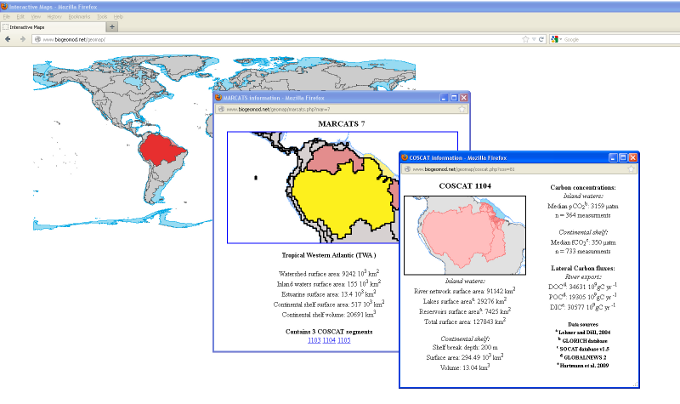
Task: Click 'River network surface area' line
Action: click(465, 291)
